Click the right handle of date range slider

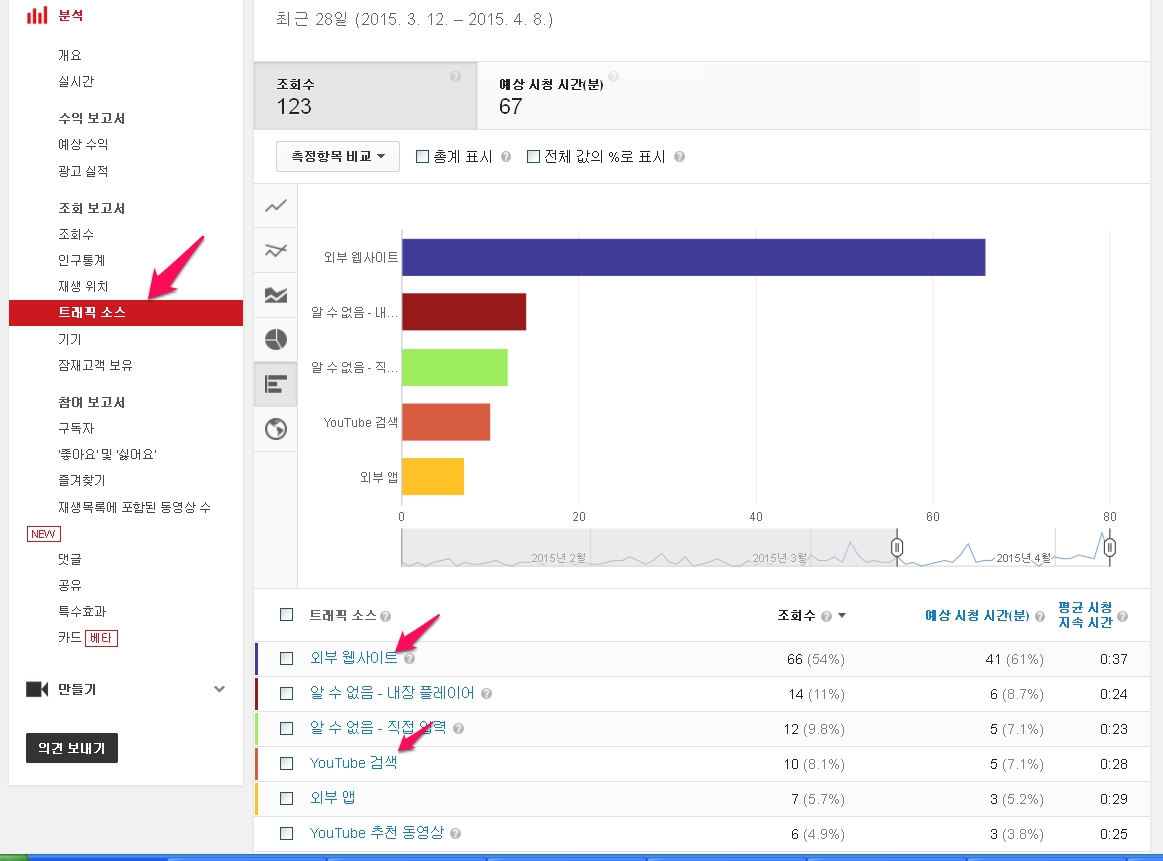pyautogui.click(x=1109, y=547)
